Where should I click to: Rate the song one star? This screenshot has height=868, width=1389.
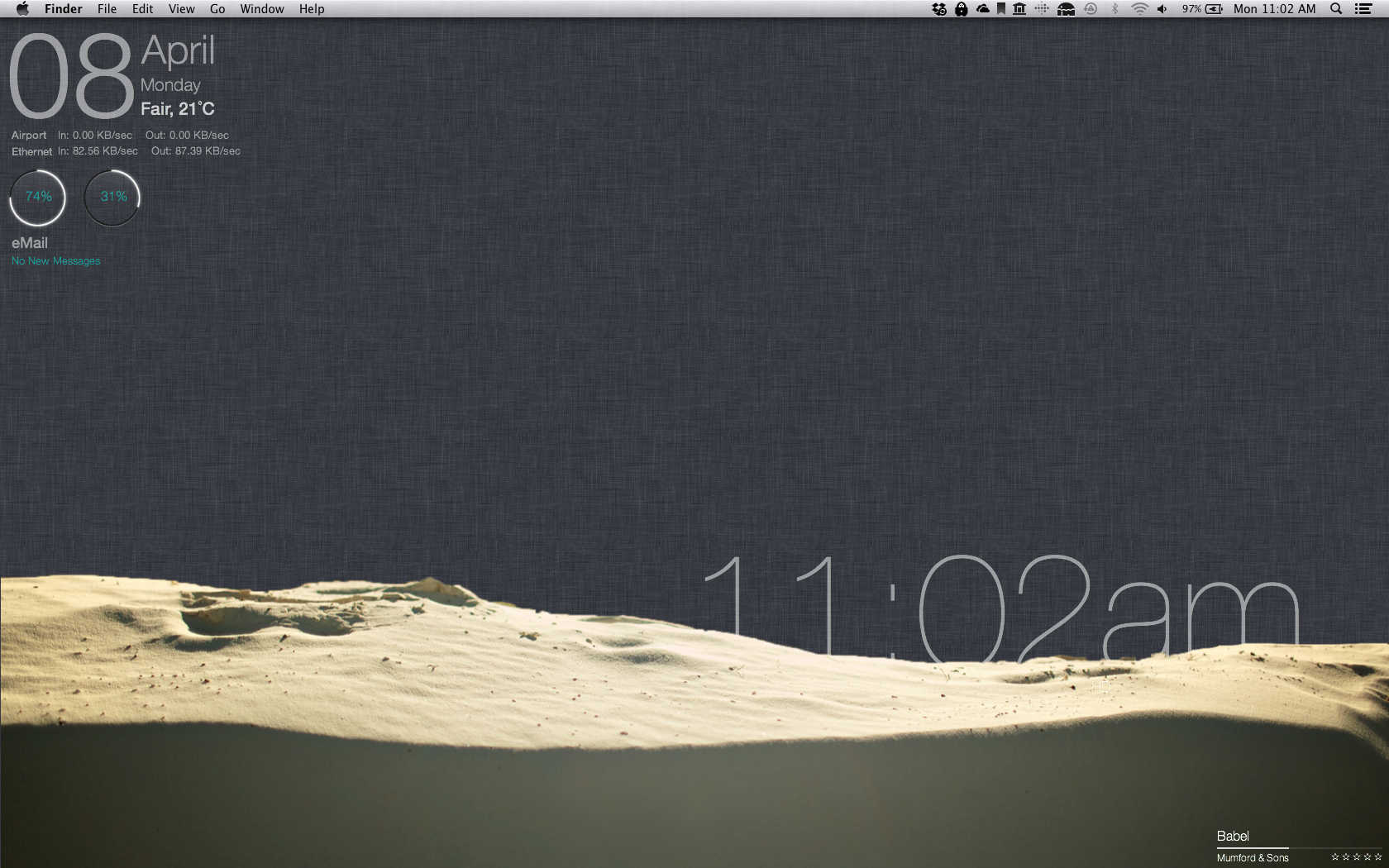pos(1335,857)
